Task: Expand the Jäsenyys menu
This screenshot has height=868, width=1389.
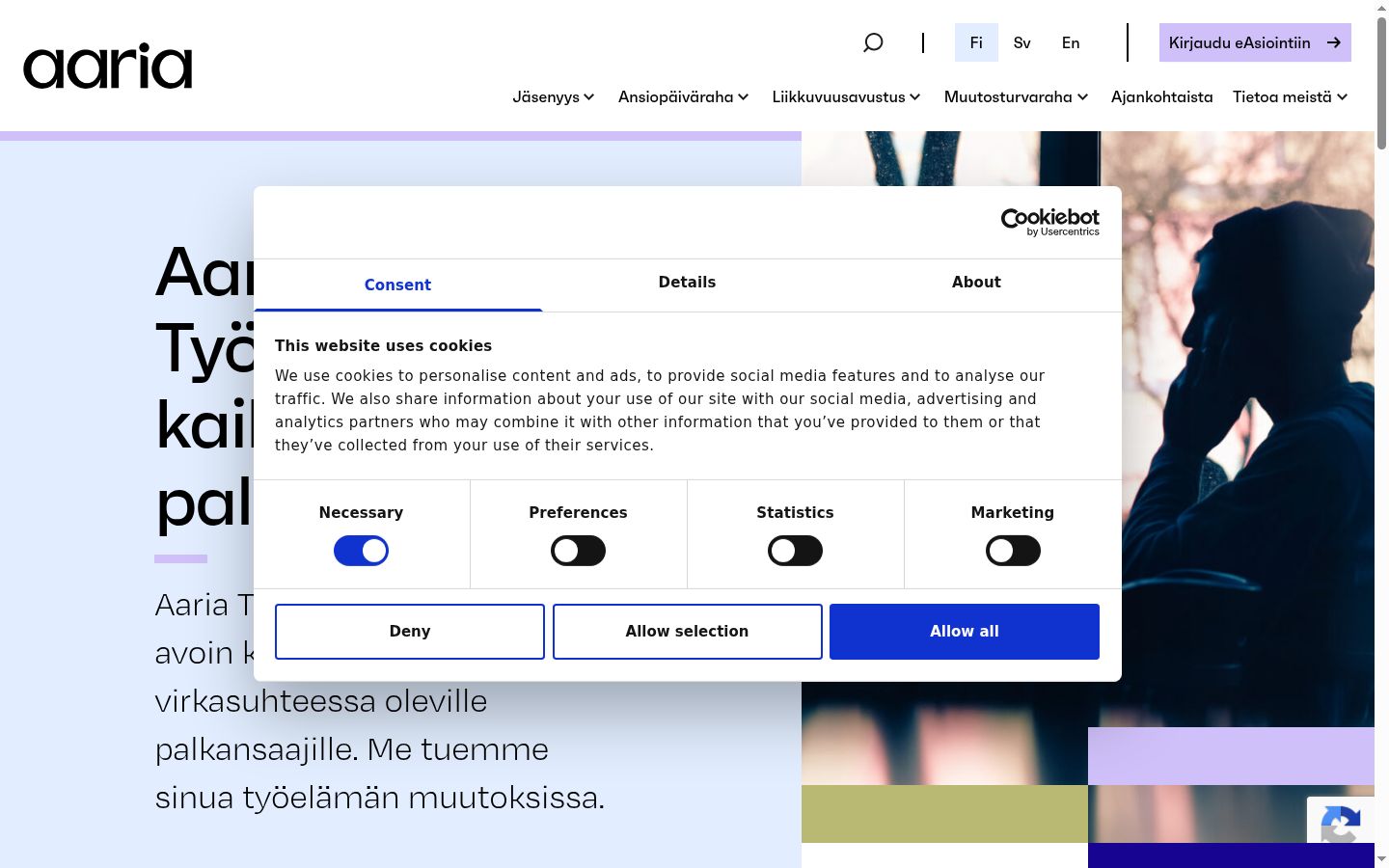Action: point(554,96)
